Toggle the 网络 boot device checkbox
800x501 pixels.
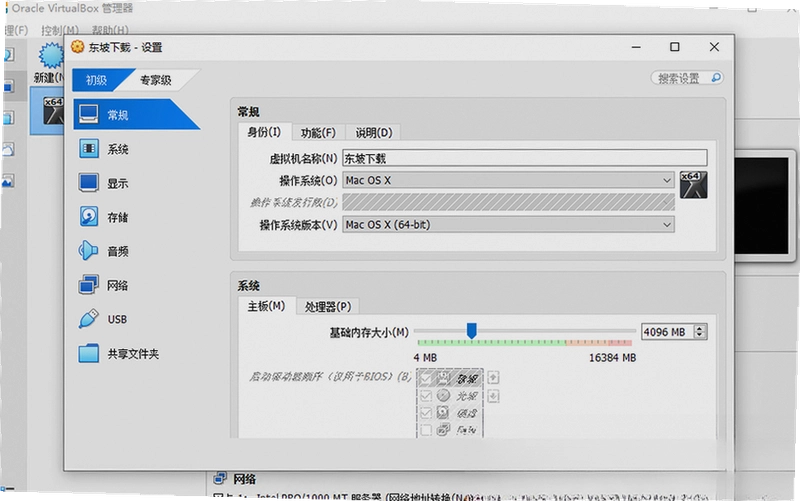pyautogui.click(x=426, y=430)
